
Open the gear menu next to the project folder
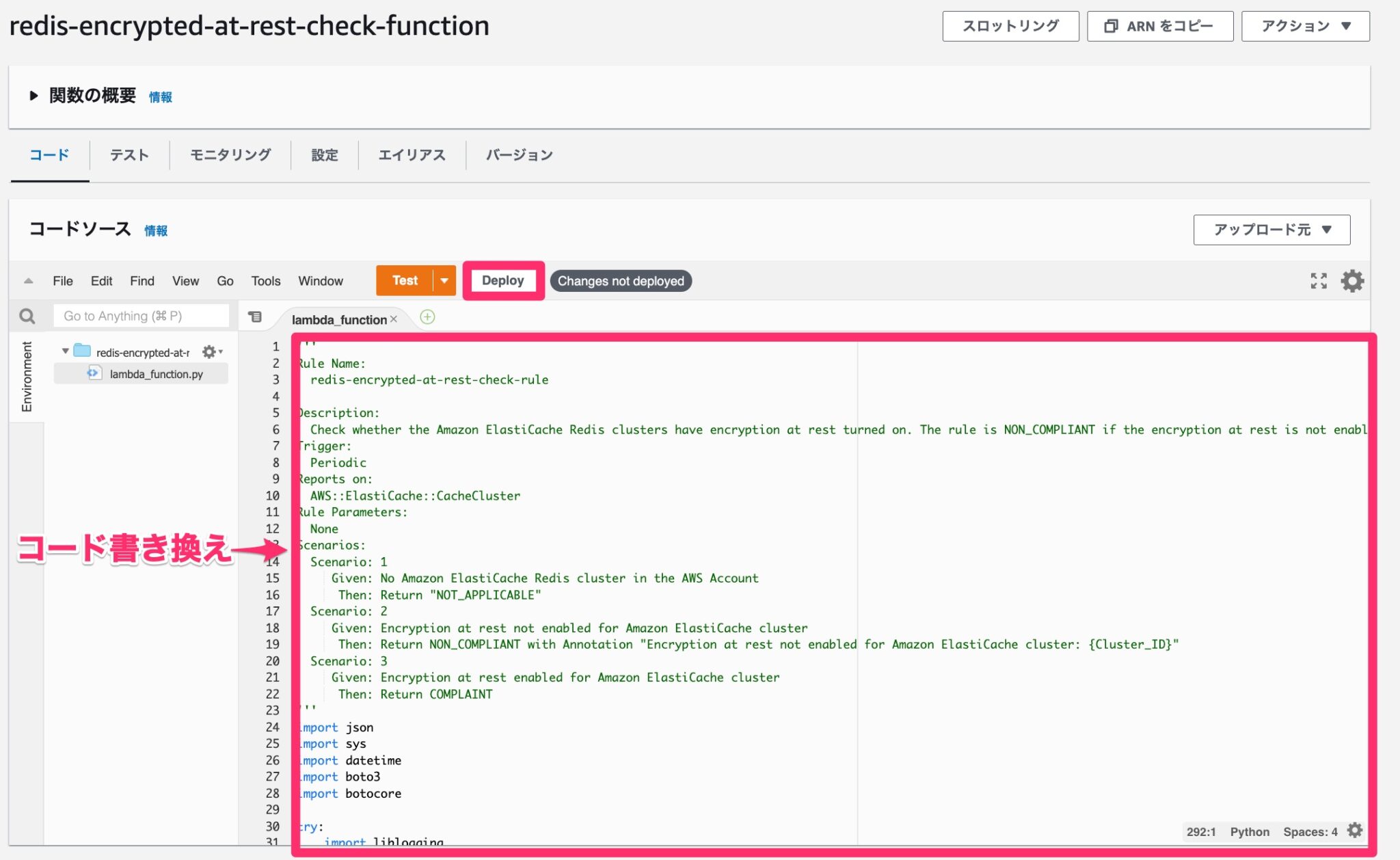click(x=211, y=351)
